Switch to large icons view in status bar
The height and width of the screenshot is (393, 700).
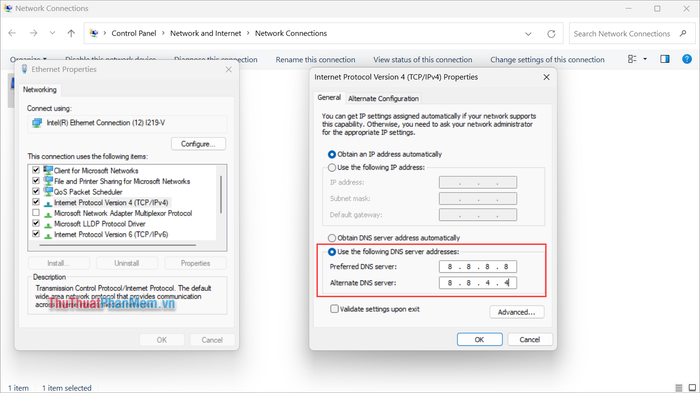[692, 388]
